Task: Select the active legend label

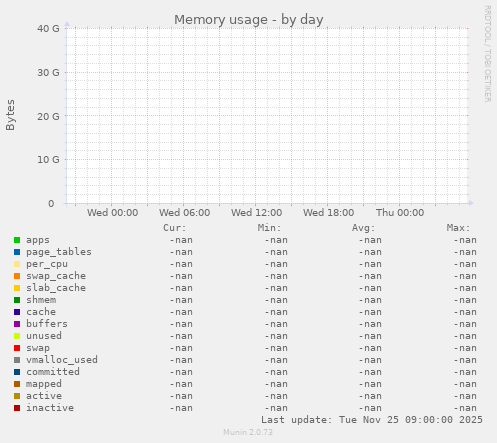Action: 44,396
